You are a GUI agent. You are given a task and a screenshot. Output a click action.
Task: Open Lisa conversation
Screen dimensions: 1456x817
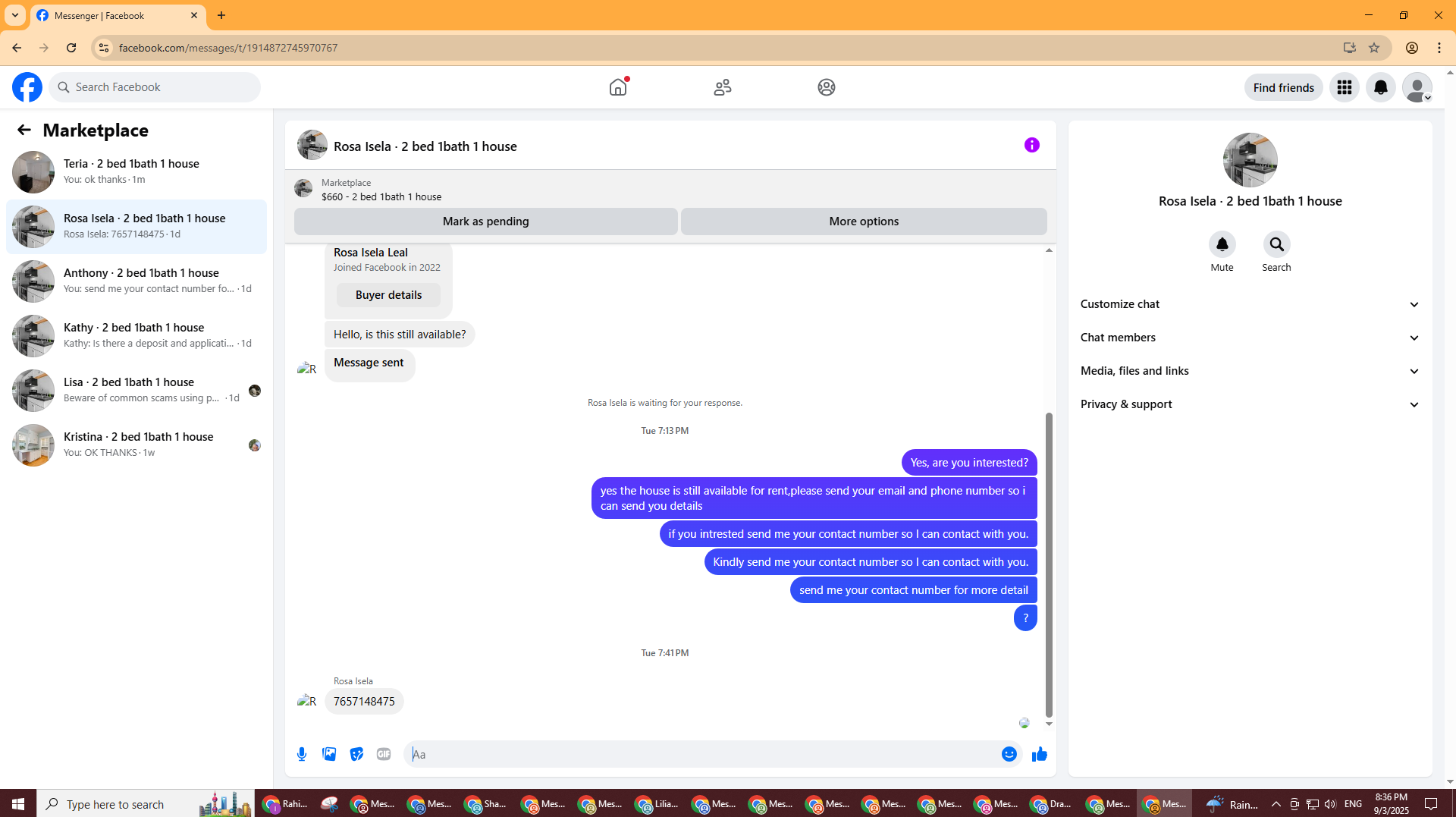pos(136,391)
